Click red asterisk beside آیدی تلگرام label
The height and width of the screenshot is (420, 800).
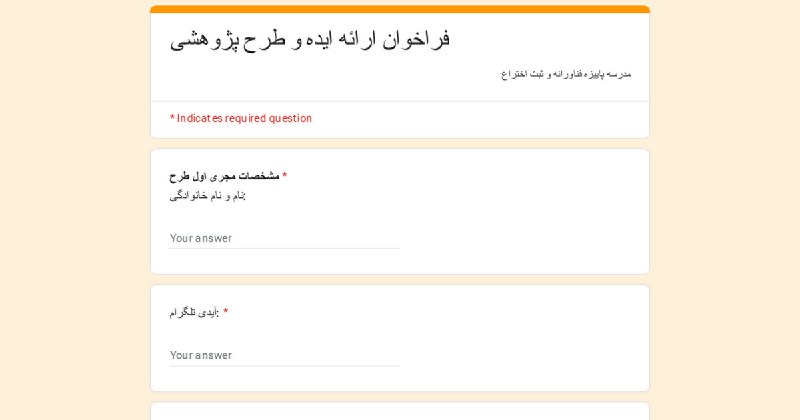[226, 311]
